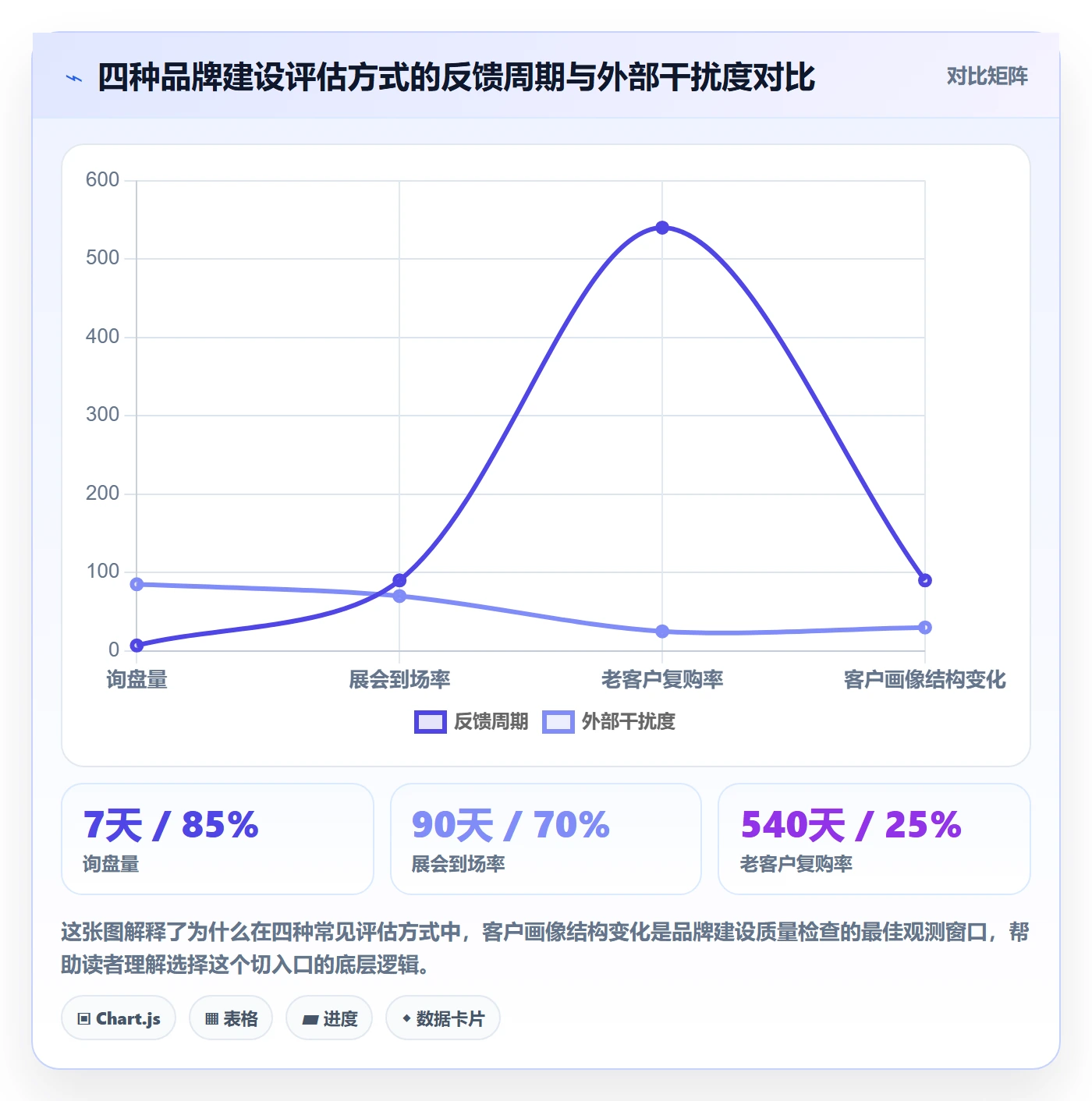The image size is (1092, 1101).
Task: Select the 540 peak point on 老客户复购率
Action: tap(662, 228)
